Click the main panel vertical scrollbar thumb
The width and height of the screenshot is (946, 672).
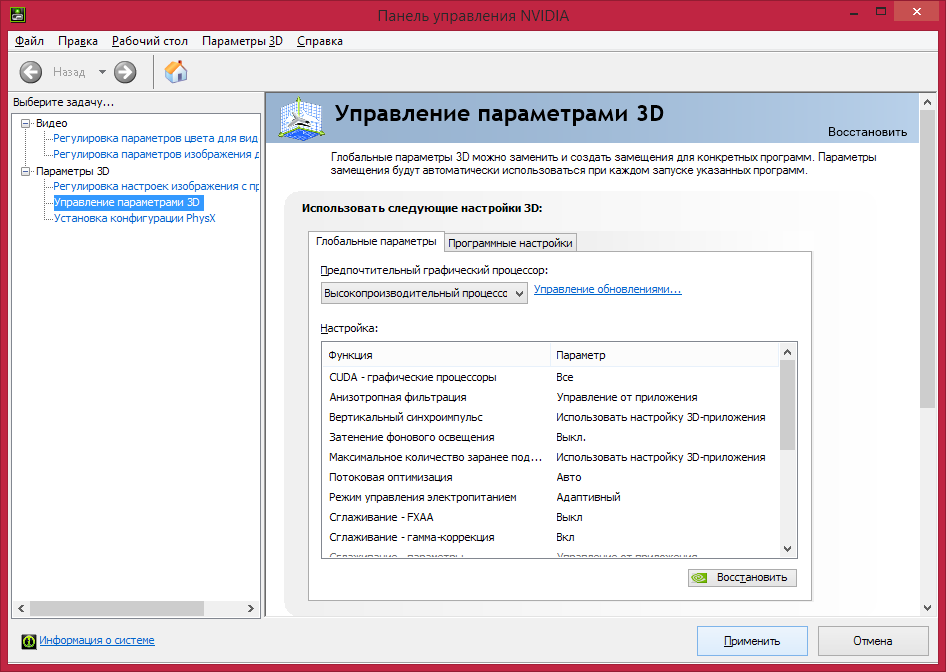coord(928,260)
